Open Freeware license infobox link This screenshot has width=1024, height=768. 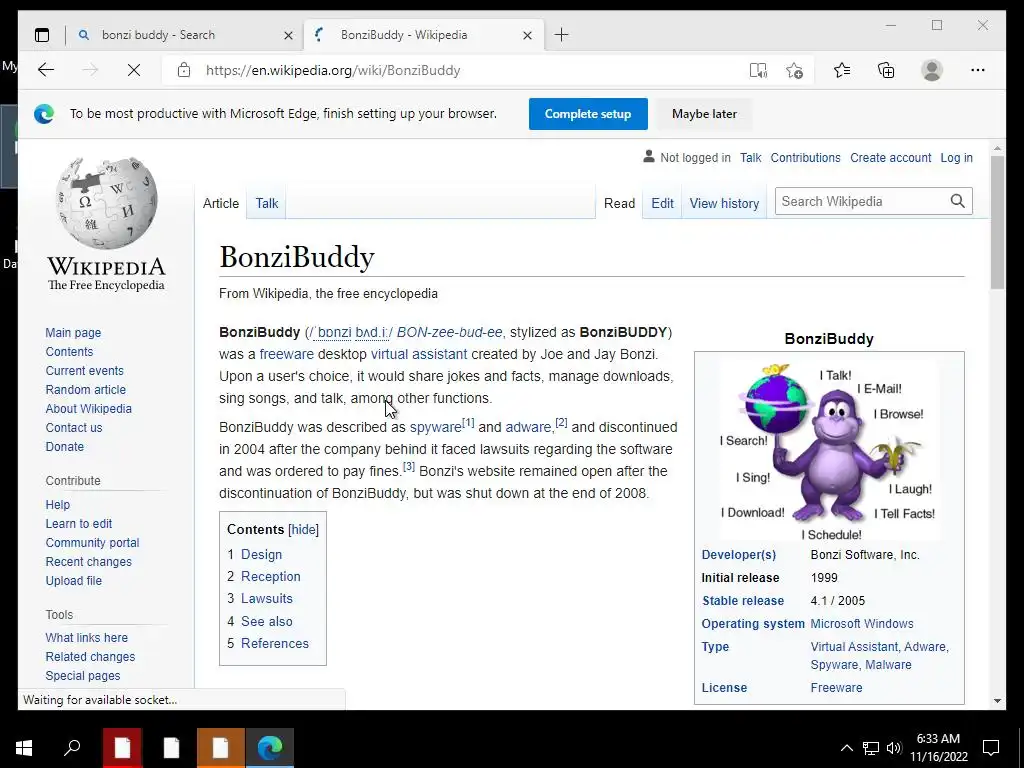(x=836, y=688)
